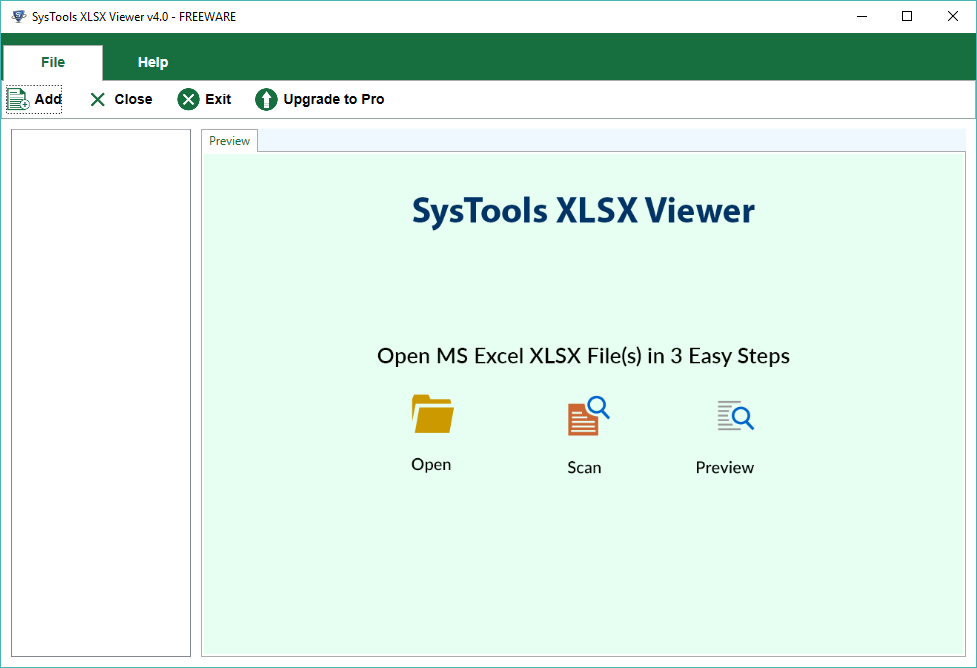Minimize the XLSX Viewer window
977x668 pixels.
[862, 16]
